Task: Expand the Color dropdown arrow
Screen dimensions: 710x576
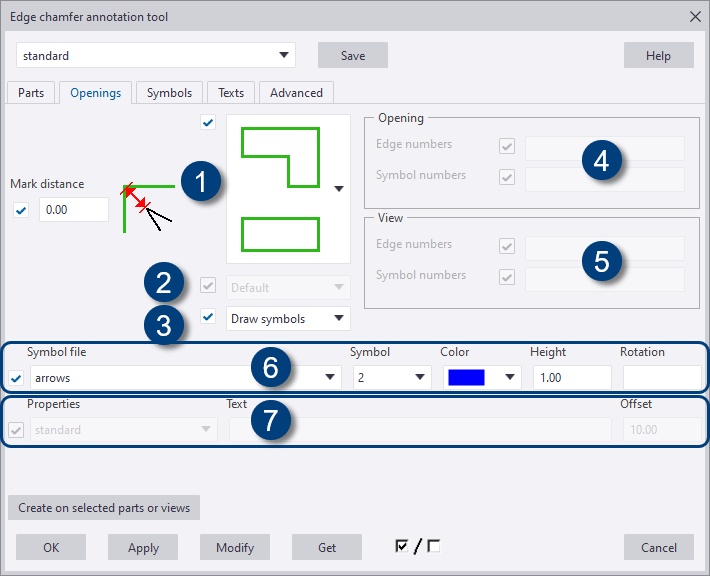Action: [510, 377]
